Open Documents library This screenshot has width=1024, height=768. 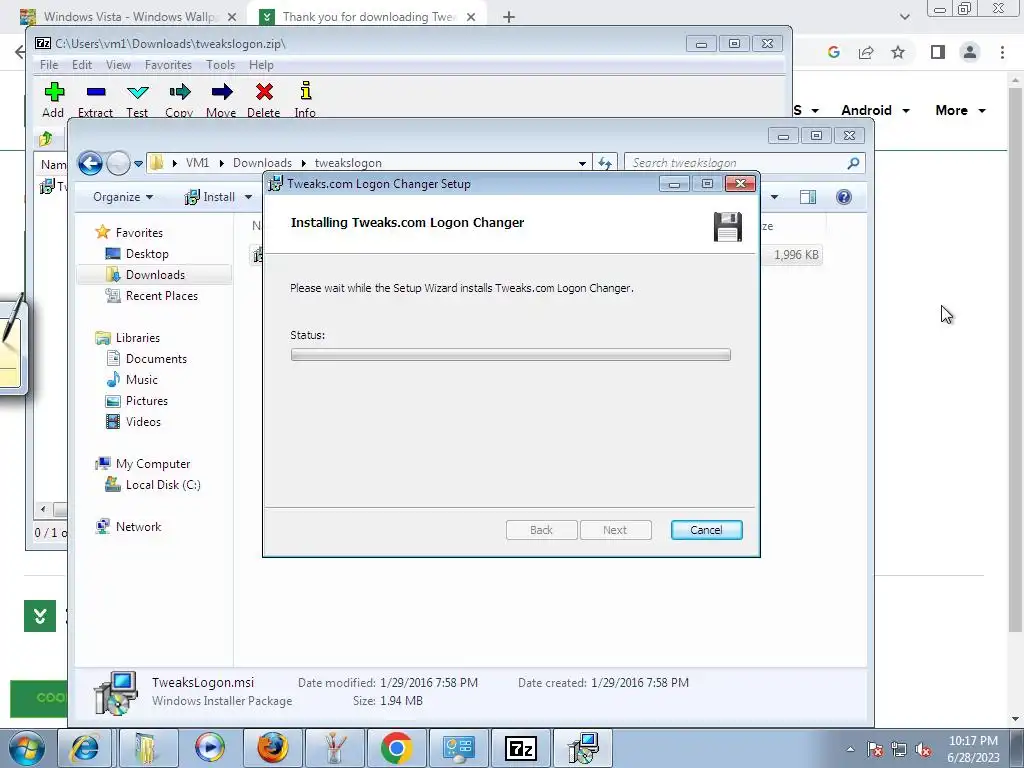[156, 359]
